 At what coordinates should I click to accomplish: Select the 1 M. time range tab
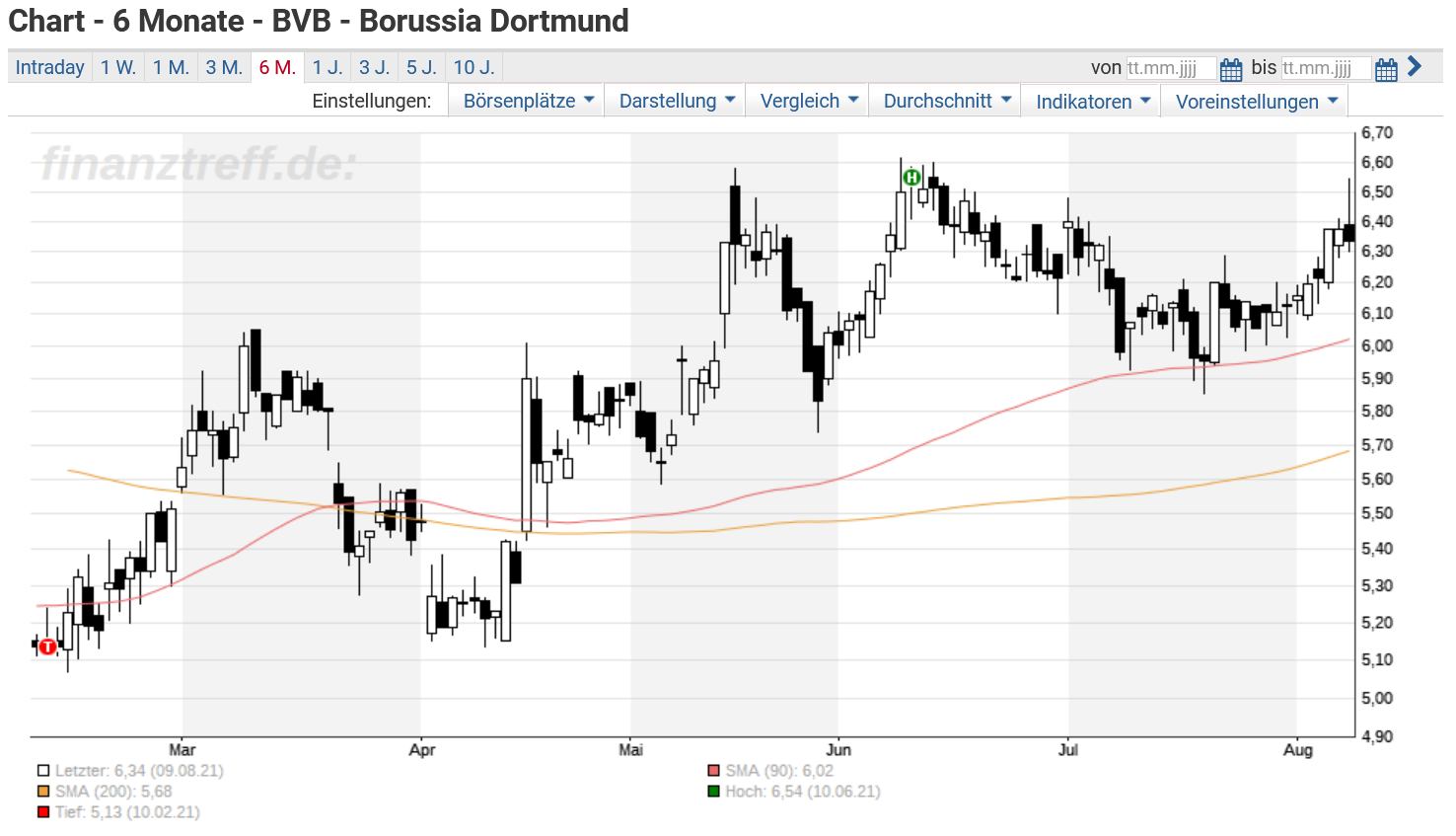(x=171, y=67)
